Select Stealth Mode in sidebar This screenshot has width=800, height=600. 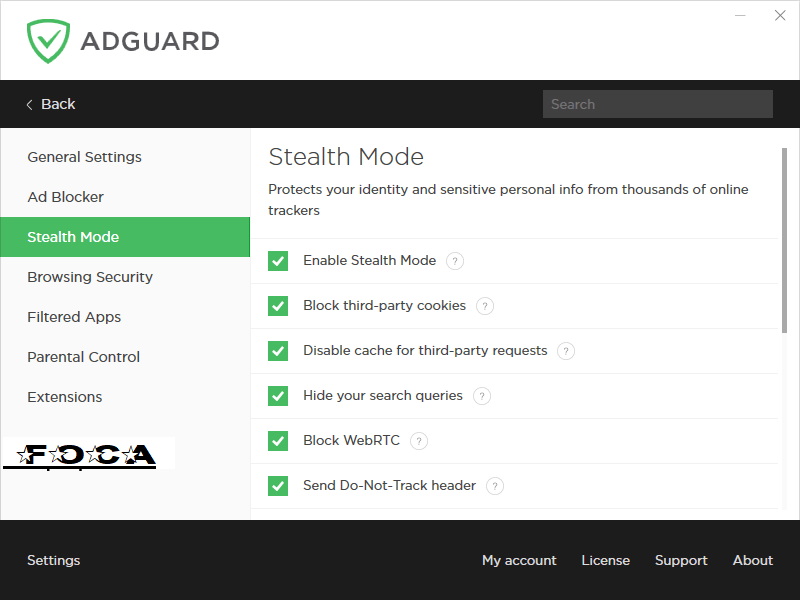point(125,237)
